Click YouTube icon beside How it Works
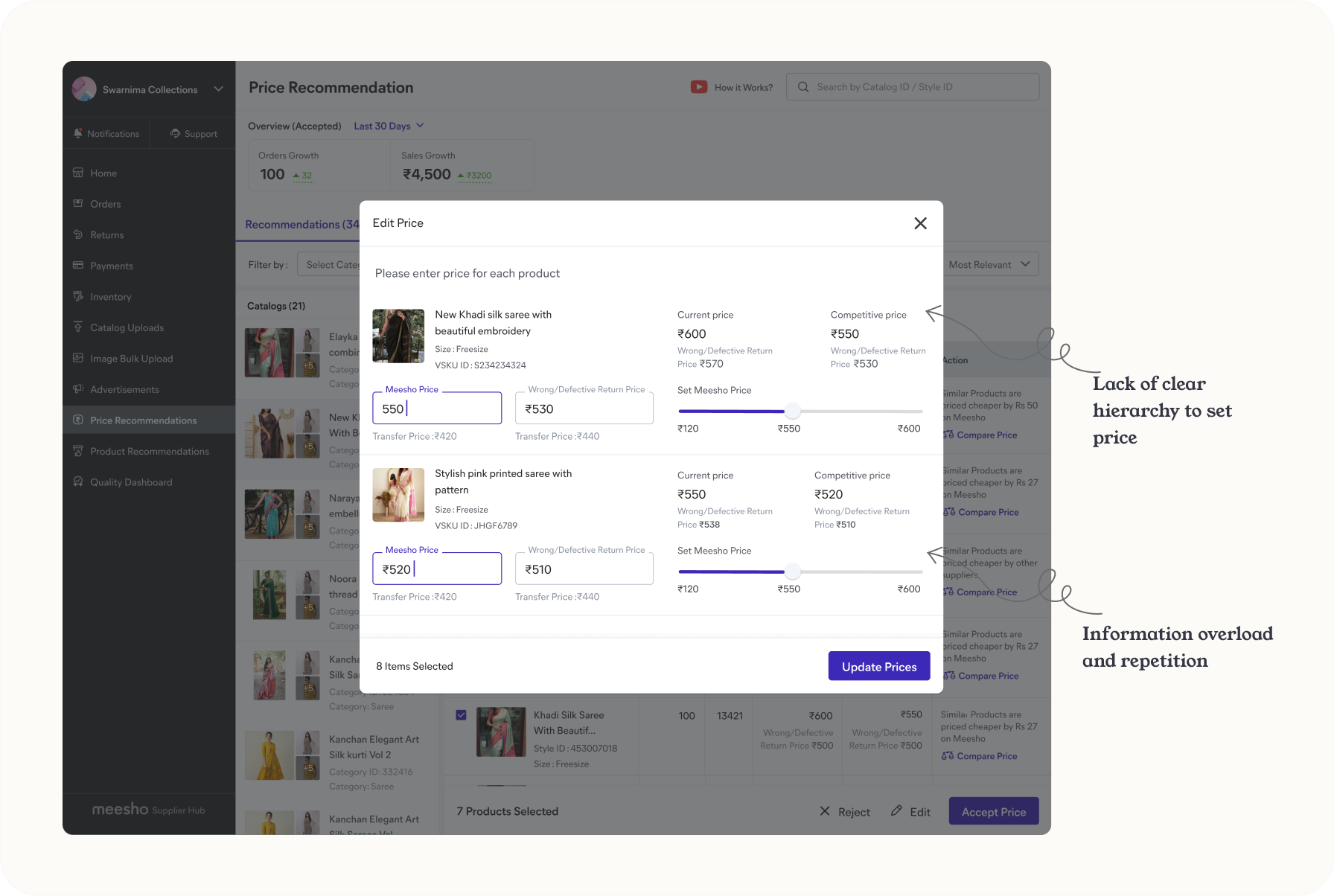 coord(699,87)
